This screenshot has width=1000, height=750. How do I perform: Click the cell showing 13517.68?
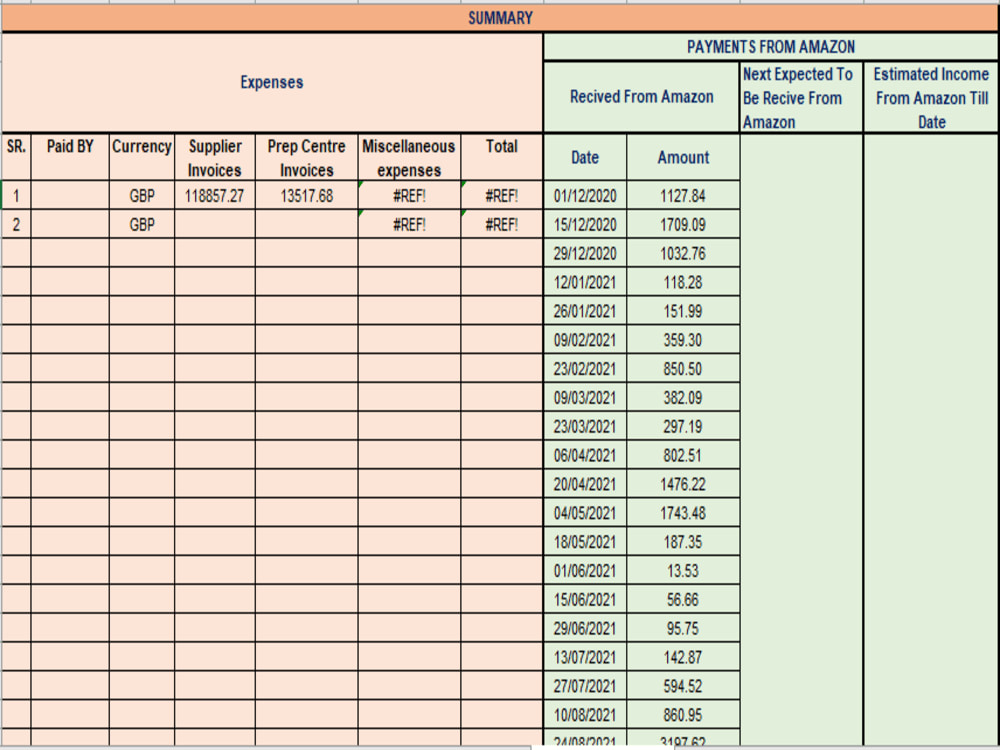pos(307,195)
